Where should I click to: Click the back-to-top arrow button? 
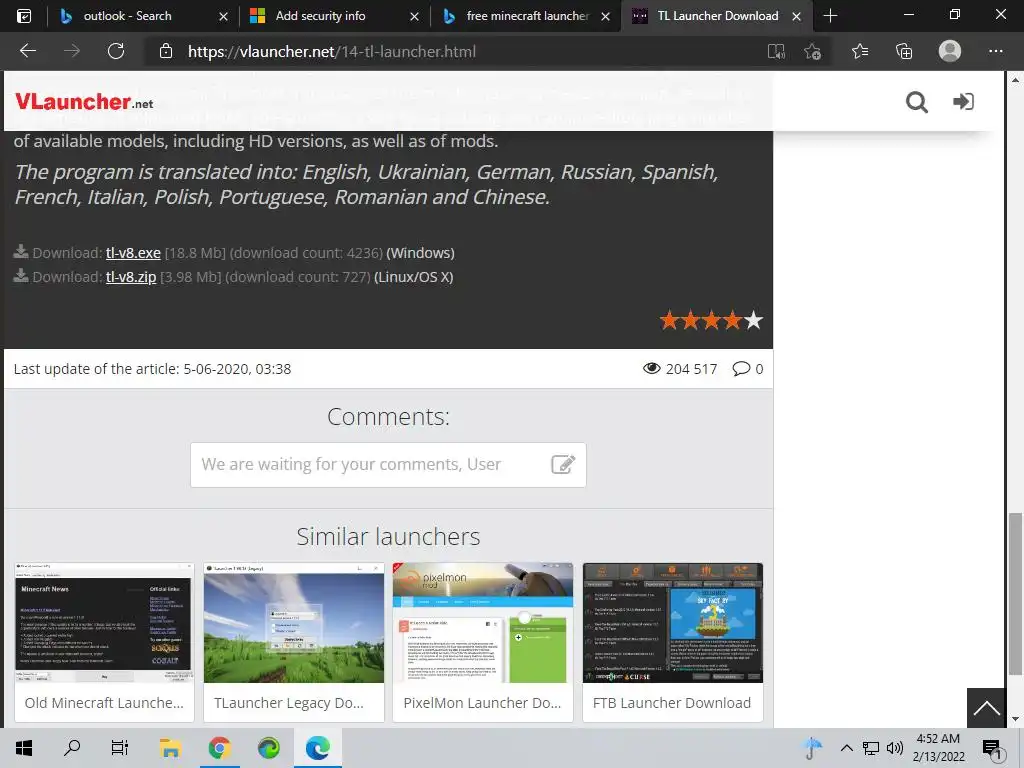click(985, 708)
